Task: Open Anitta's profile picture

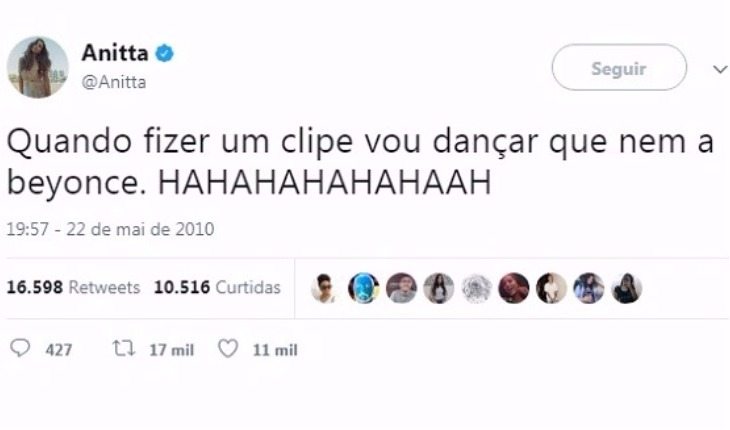Action: tap(38, 67)
